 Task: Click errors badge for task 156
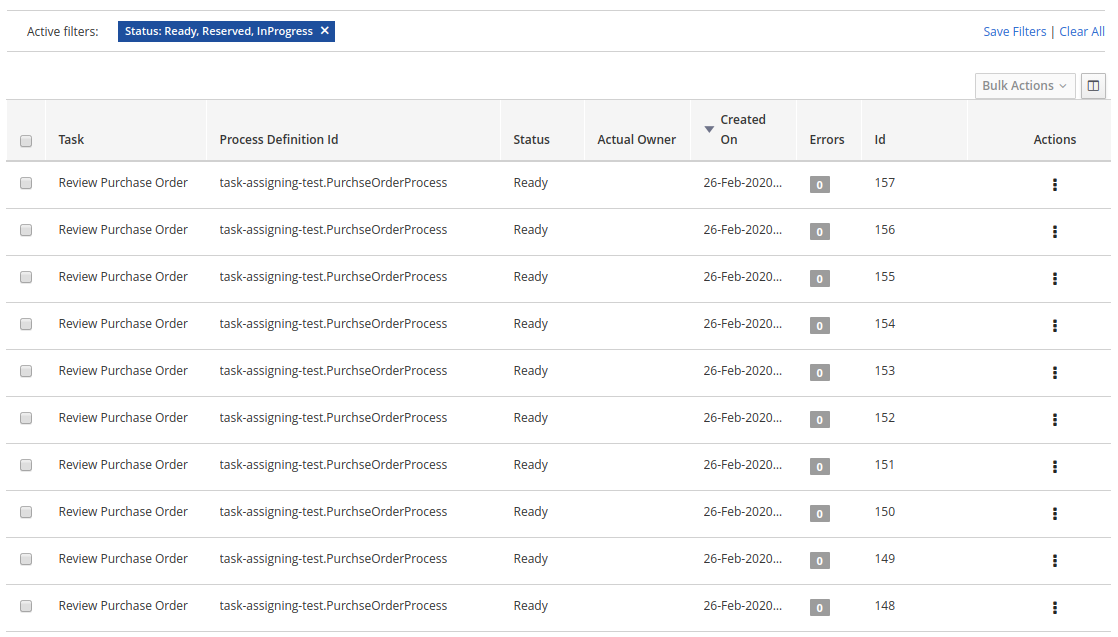pos(819,232)
